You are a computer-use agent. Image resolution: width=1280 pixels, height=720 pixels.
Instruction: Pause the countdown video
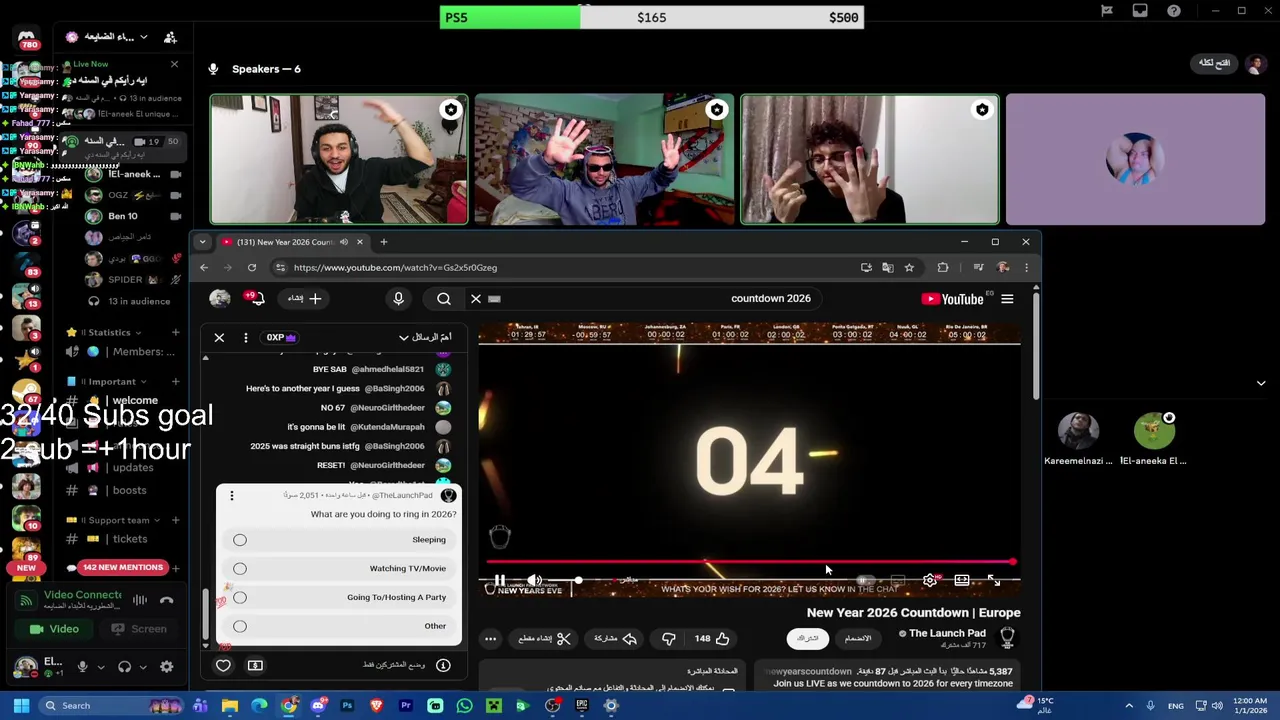pos(499,580)
